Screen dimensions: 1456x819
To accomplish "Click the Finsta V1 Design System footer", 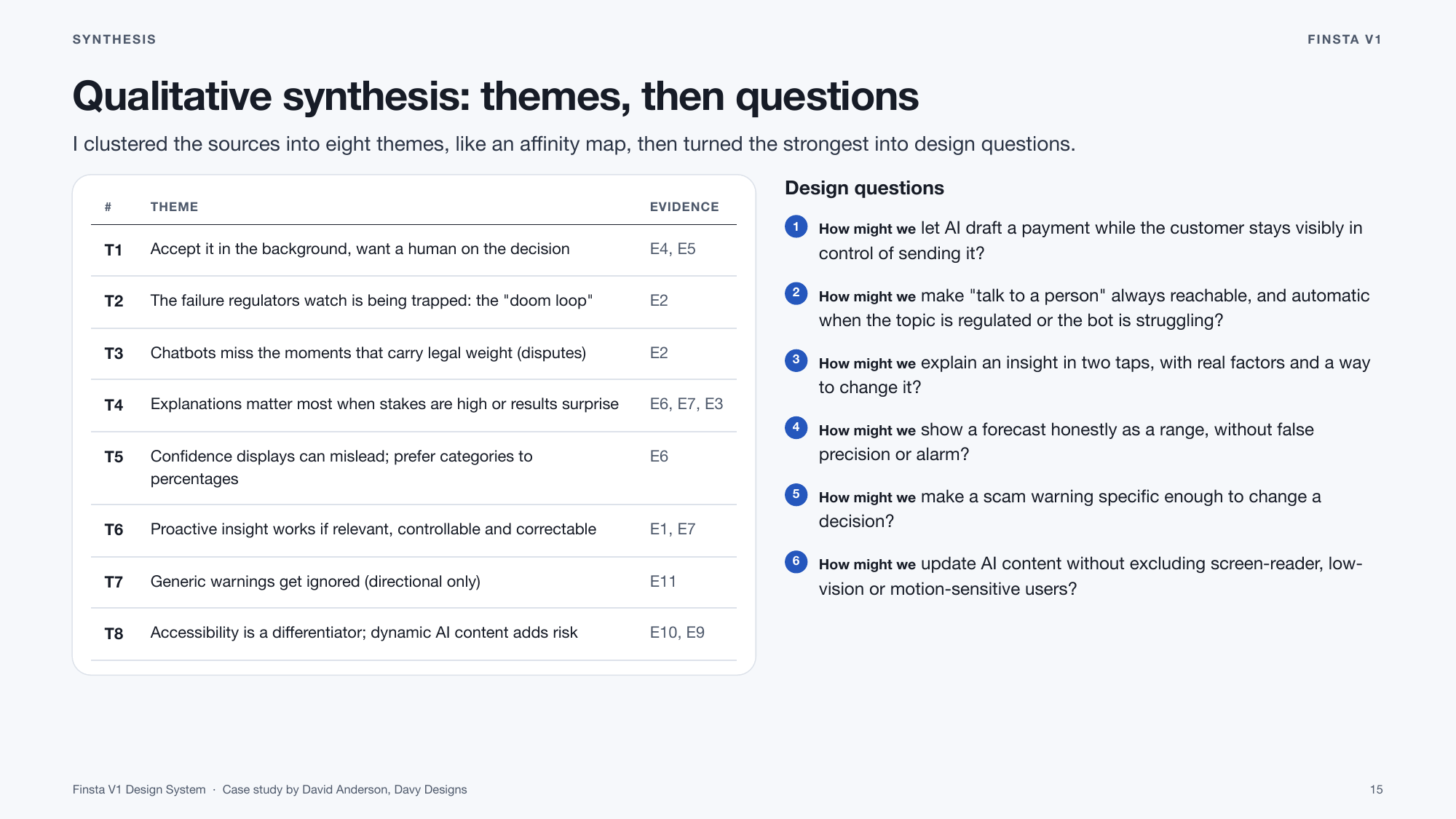I will (139, 790).
